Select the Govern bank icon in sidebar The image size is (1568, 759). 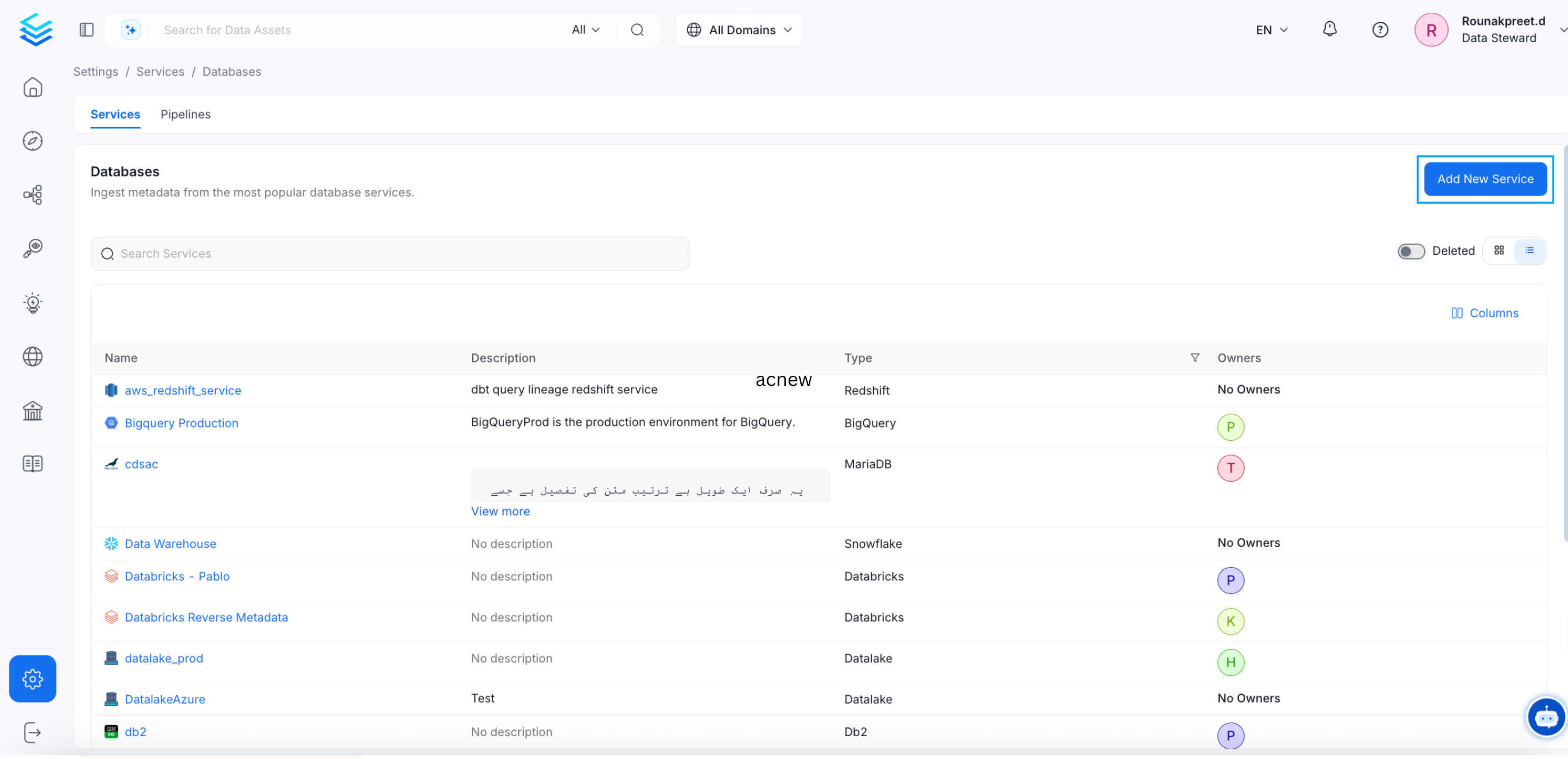pos(33,410)
